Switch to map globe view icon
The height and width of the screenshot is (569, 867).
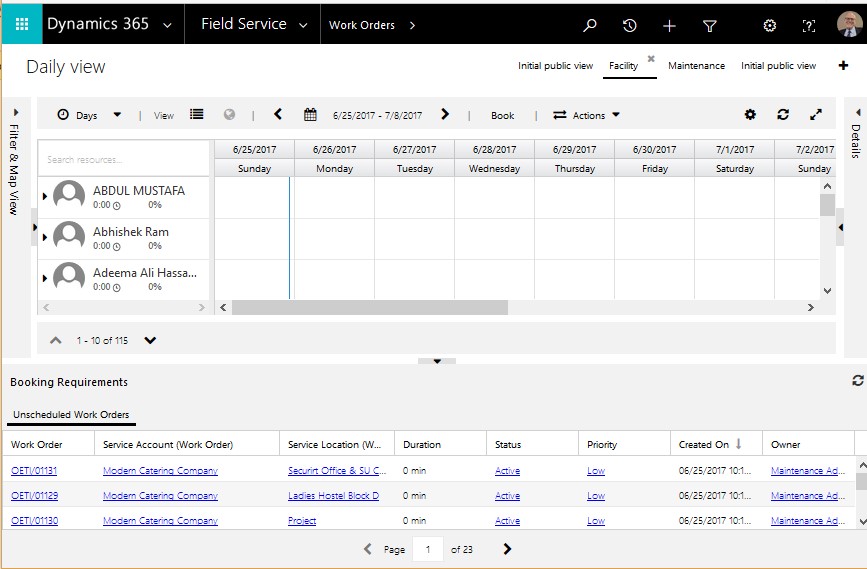(x=229, y=114)
